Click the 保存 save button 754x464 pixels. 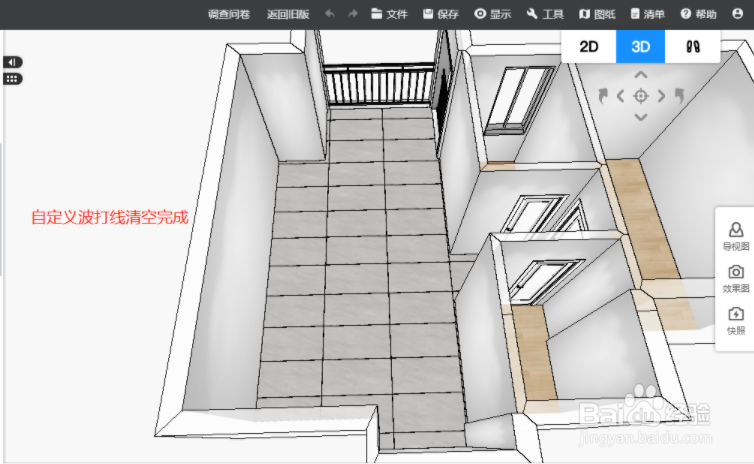tap(441, 14)
